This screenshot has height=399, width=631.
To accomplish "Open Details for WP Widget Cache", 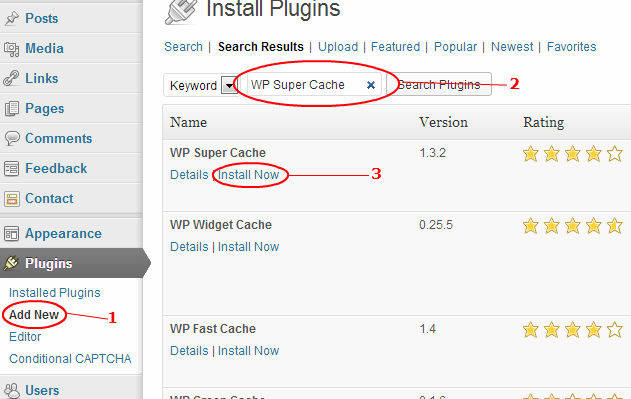I will coord(189,246).
